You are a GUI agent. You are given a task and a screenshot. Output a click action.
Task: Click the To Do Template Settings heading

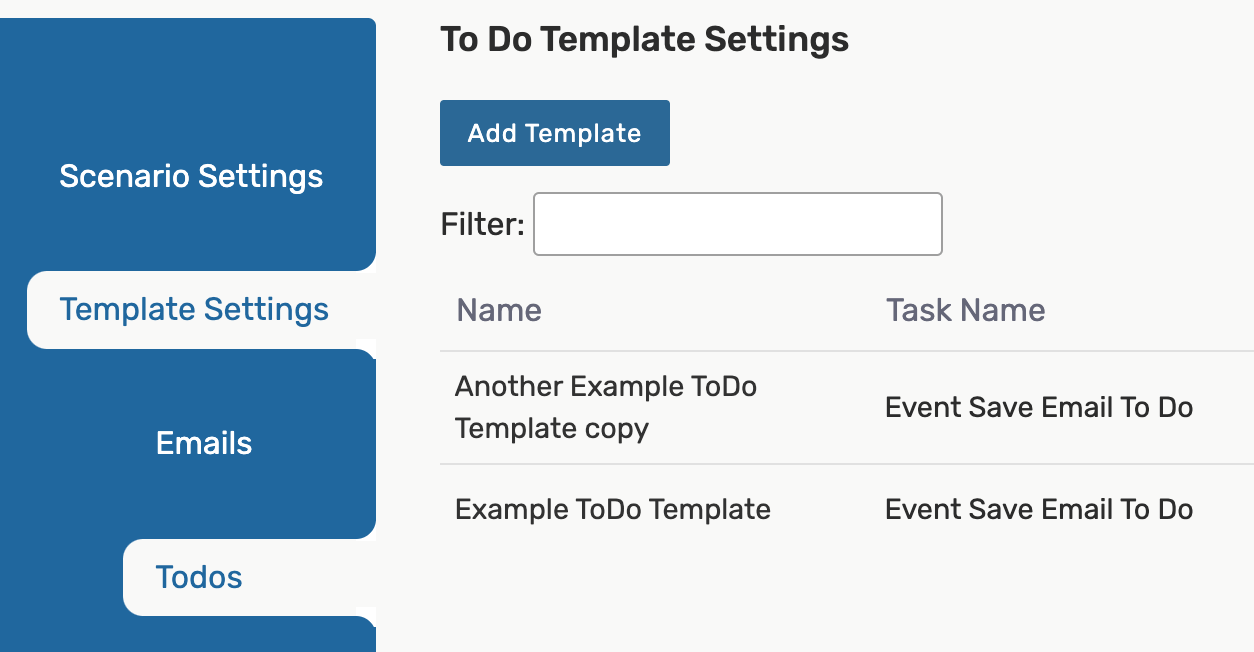point(644,40)
